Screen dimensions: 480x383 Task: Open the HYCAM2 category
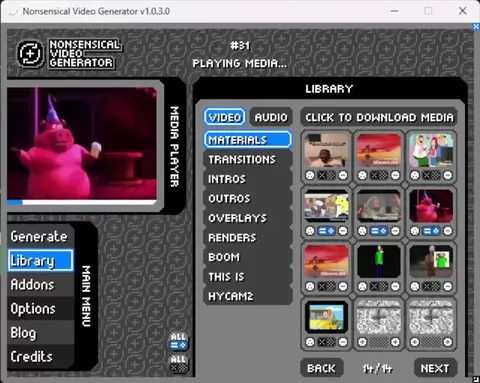248,296
